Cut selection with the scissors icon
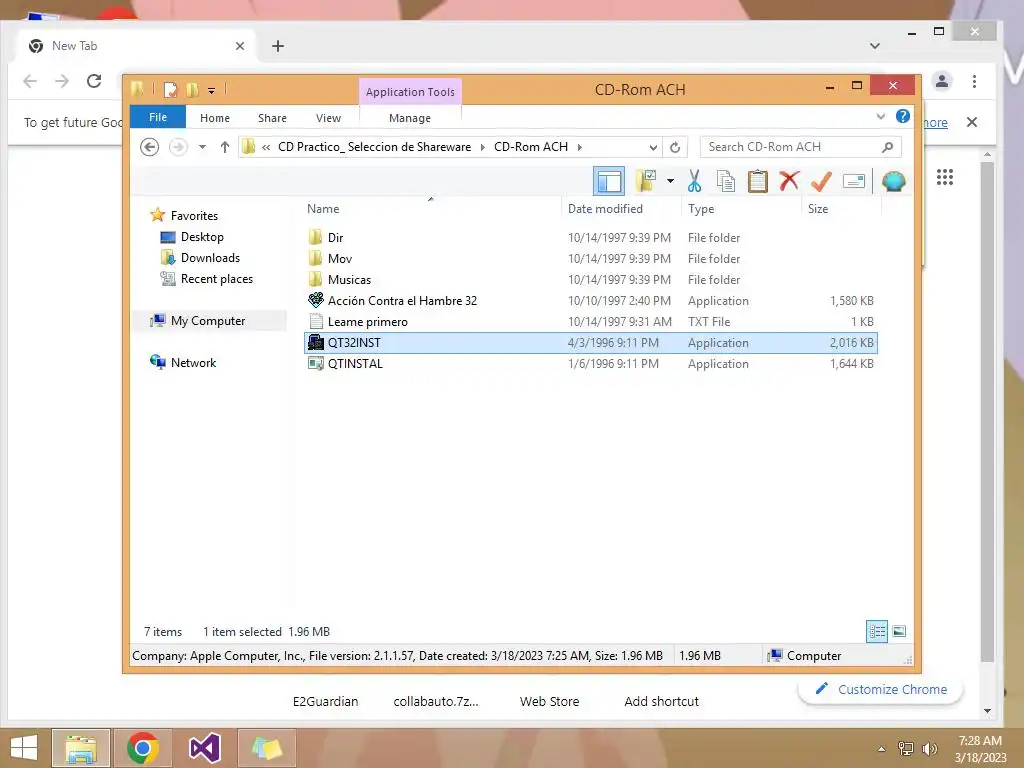The width and height of the screenshot is (1024, 768). click(x=694, y=181)
